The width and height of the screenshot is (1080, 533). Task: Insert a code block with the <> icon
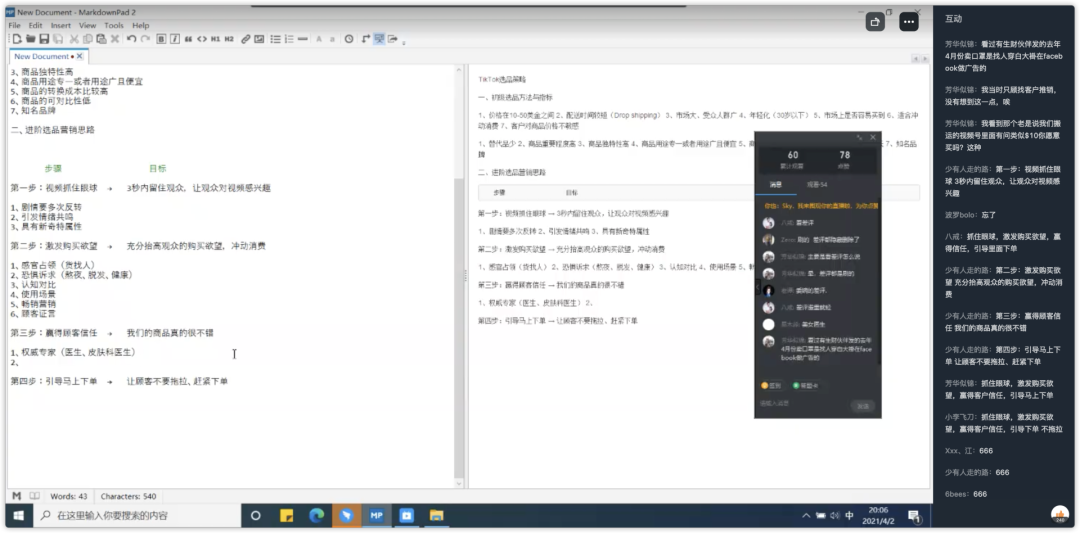pyautogui.click(x=202, y=39)
